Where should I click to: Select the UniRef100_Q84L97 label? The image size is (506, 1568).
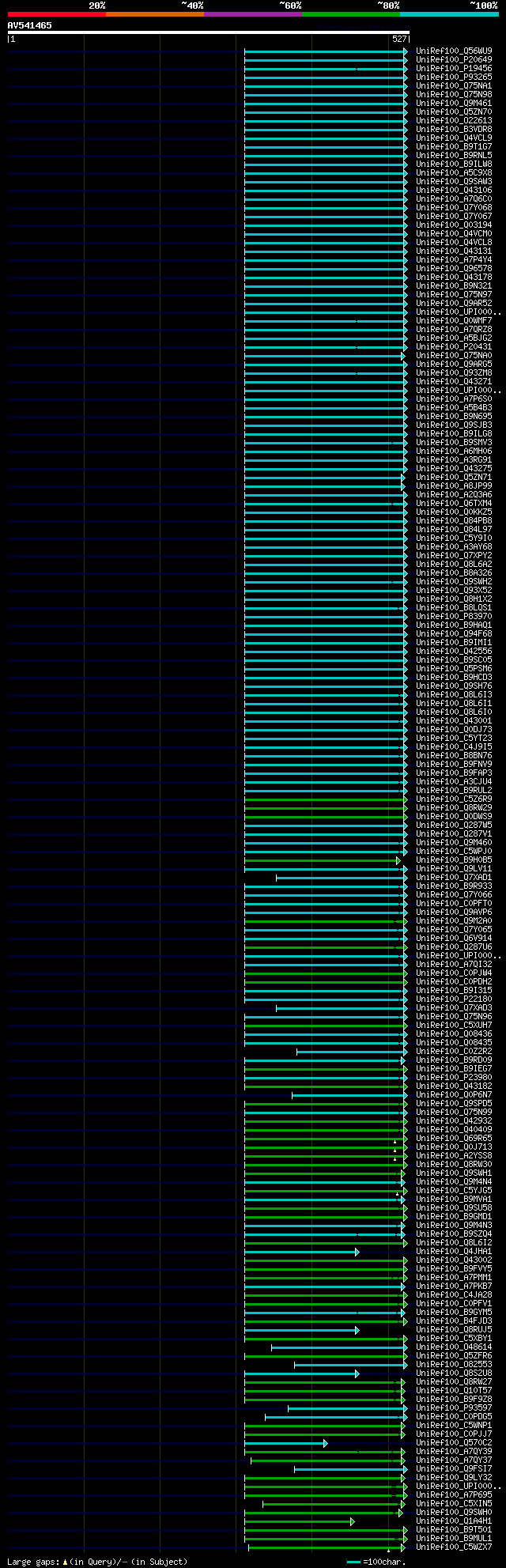454,529
